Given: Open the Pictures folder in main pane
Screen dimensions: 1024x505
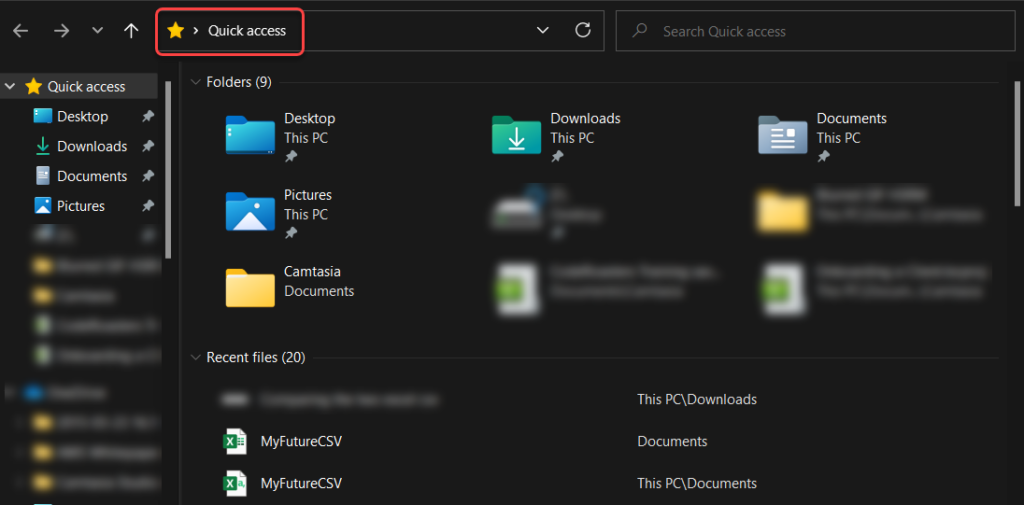Looking at the screenshot, I should tap(250, 211).
